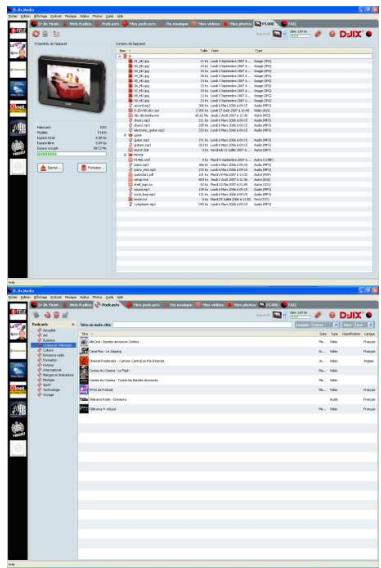Open the Mes podcasts tab in the Podcasts window
381x568 pixels.
143,305
